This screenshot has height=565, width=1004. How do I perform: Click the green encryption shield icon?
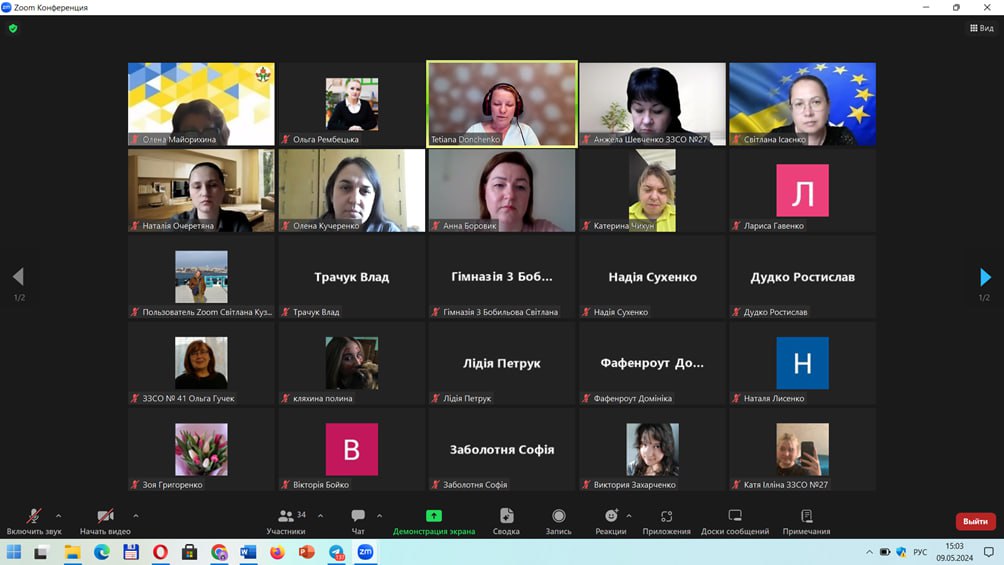(x=13, y=28)
